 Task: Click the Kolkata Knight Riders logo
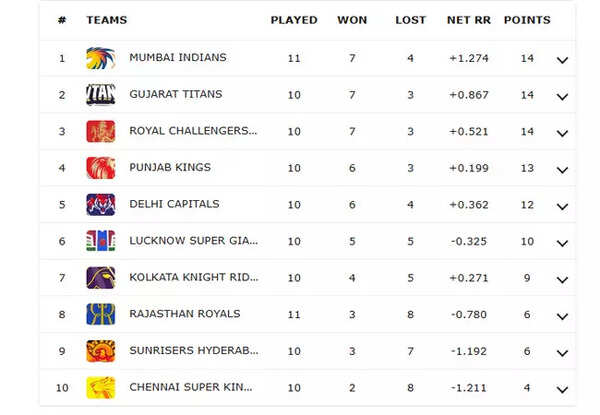coord(100,278)
